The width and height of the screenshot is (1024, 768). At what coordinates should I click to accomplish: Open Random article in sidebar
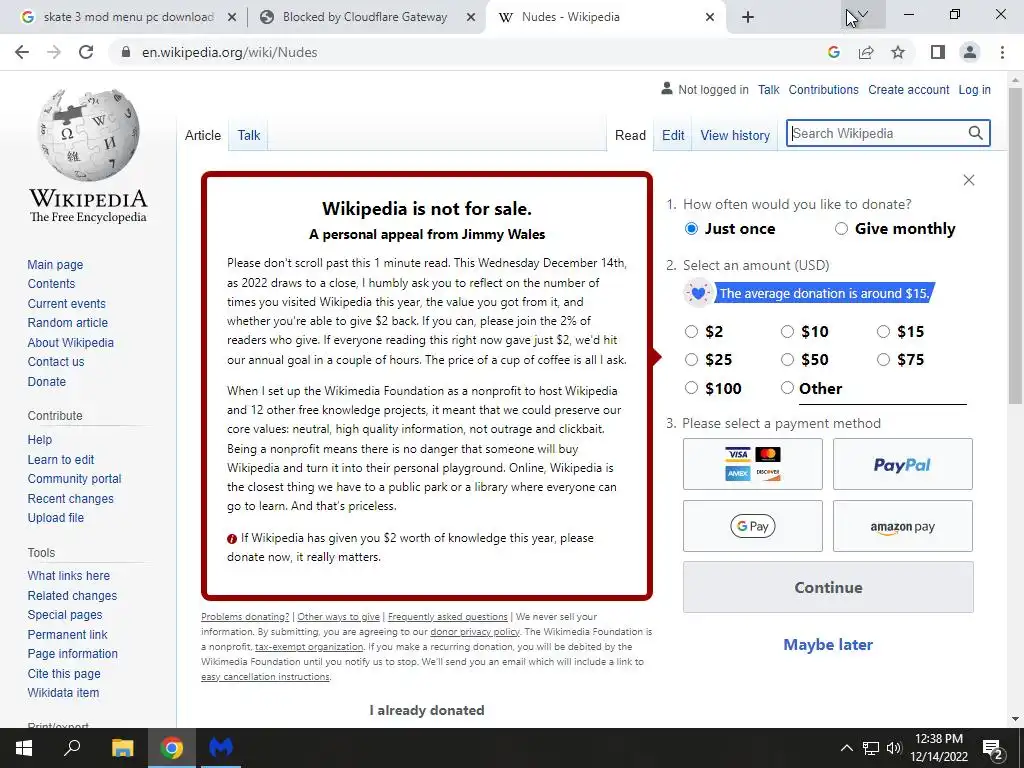[x=67, y=323]
